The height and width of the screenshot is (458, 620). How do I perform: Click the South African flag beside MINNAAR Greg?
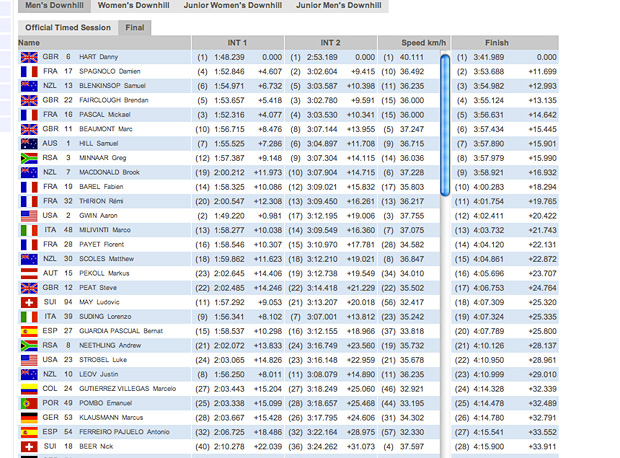[x=29, y=158]
